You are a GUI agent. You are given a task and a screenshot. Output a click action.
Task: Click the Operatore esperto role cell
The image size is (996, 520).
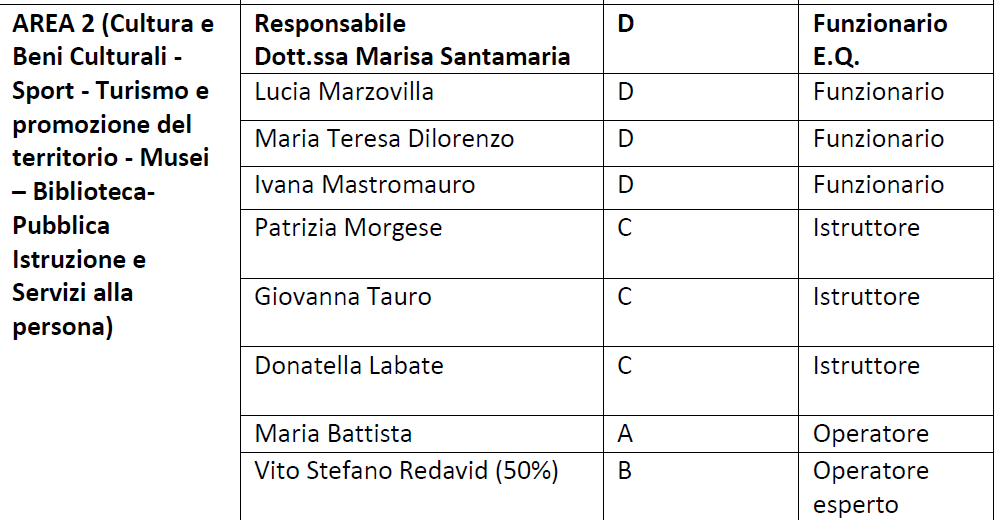pyautogui.click(x=872, y=487)
